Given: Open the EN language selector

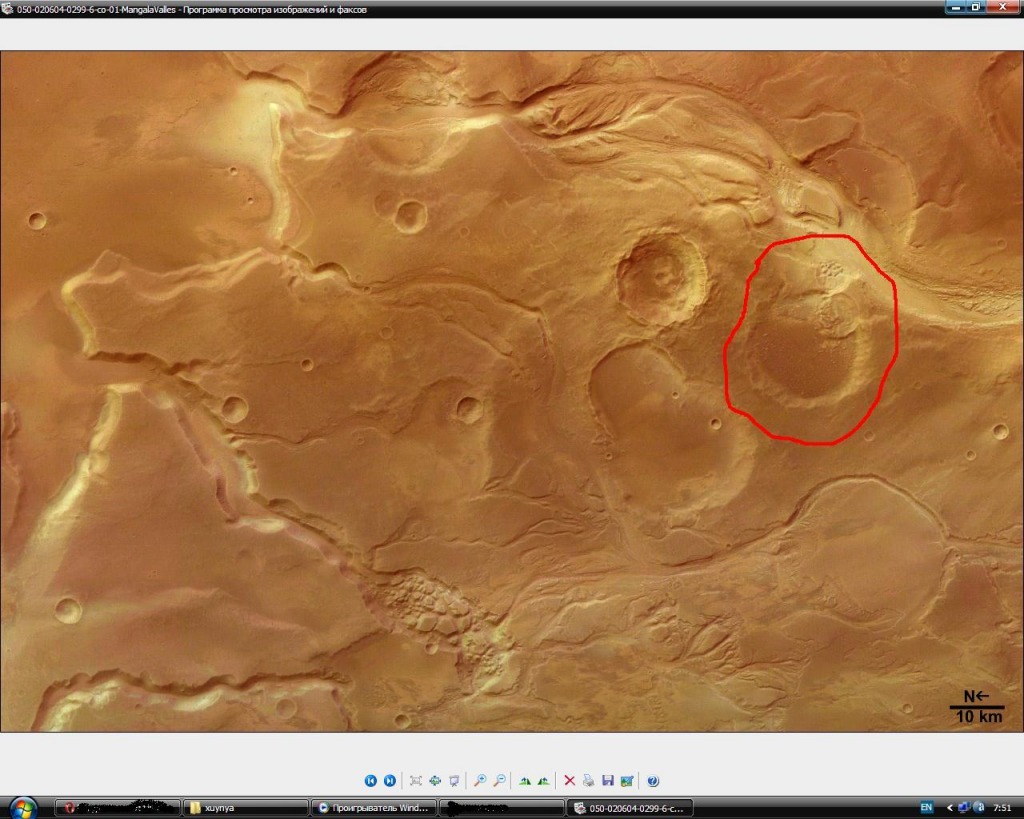Looking at the screenshot, I should 926,807.
